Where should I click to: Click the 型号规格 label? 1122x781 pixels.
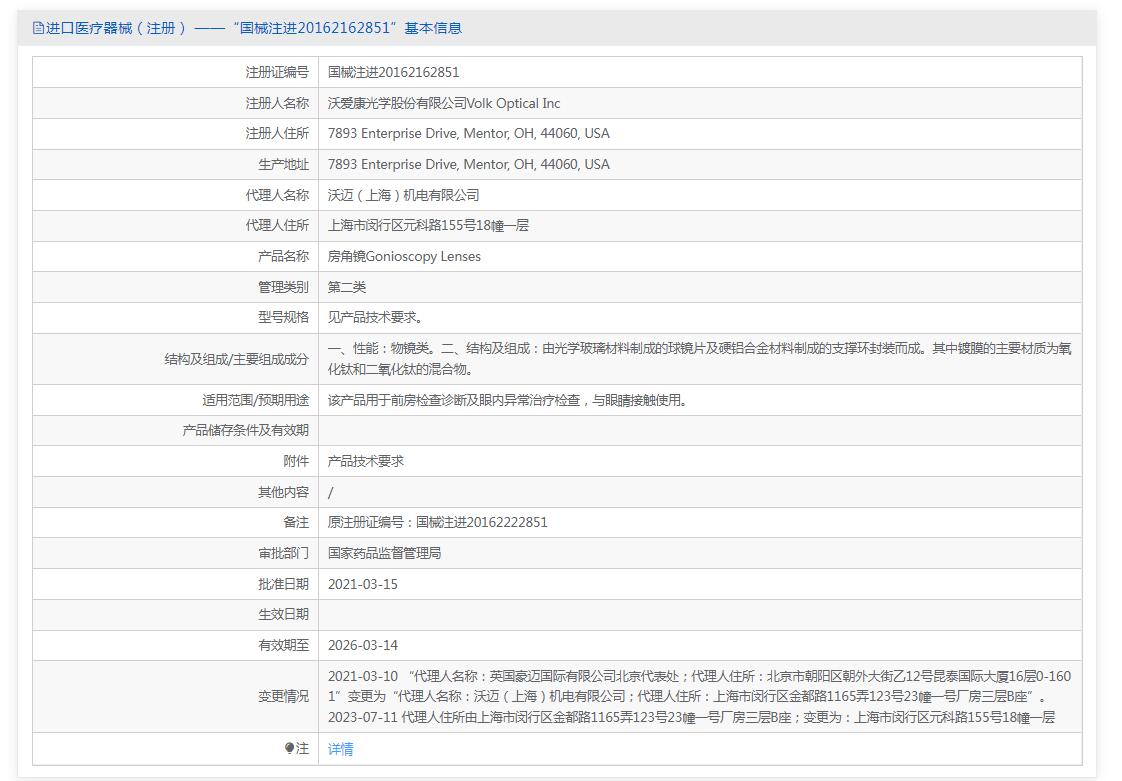tap(283, 317)
